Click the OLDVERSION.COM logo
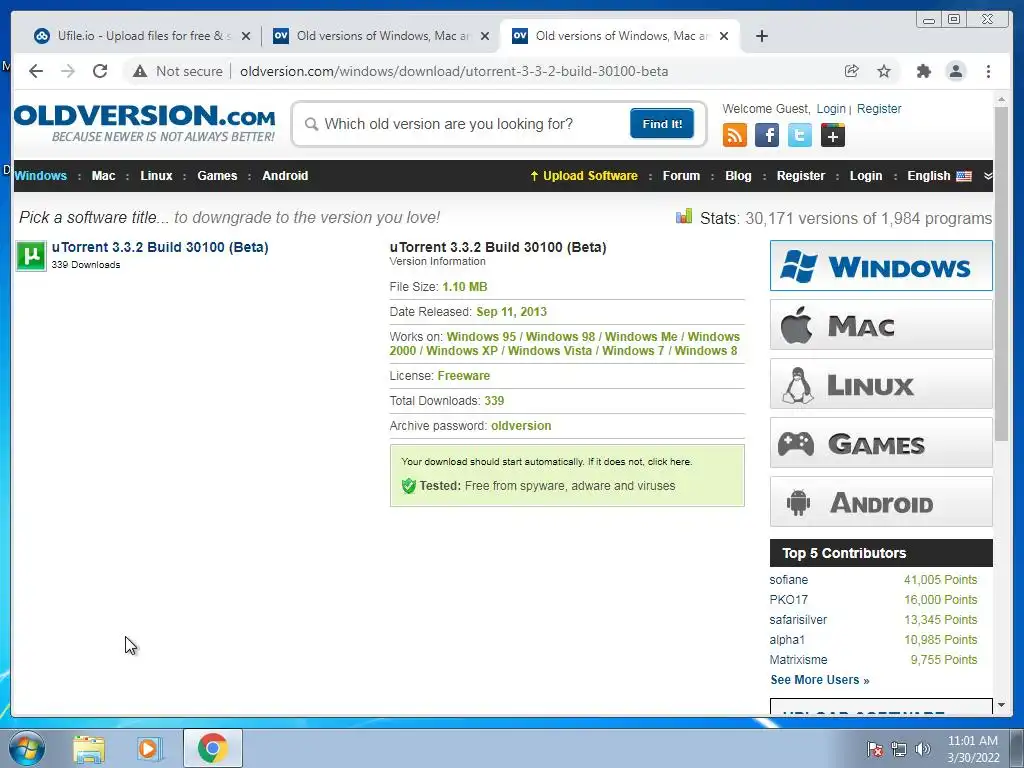Screen dimensions: 1024x768 [x=144, y=123]
